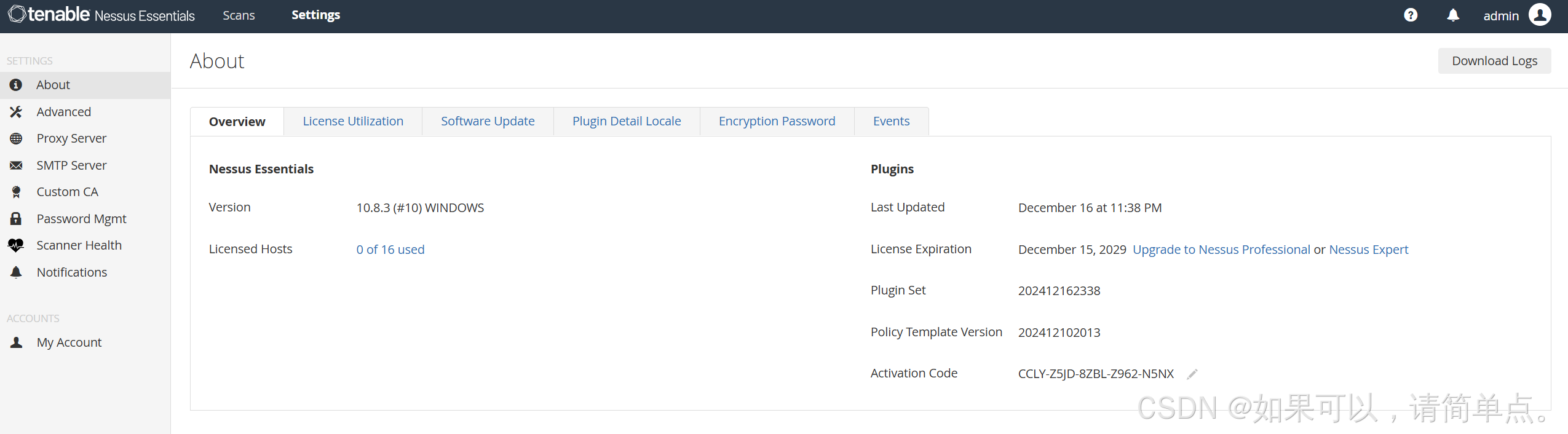Click Last Updated value December 16 at 11:38 PM

pyautogui.click(x=1090, y=208)
